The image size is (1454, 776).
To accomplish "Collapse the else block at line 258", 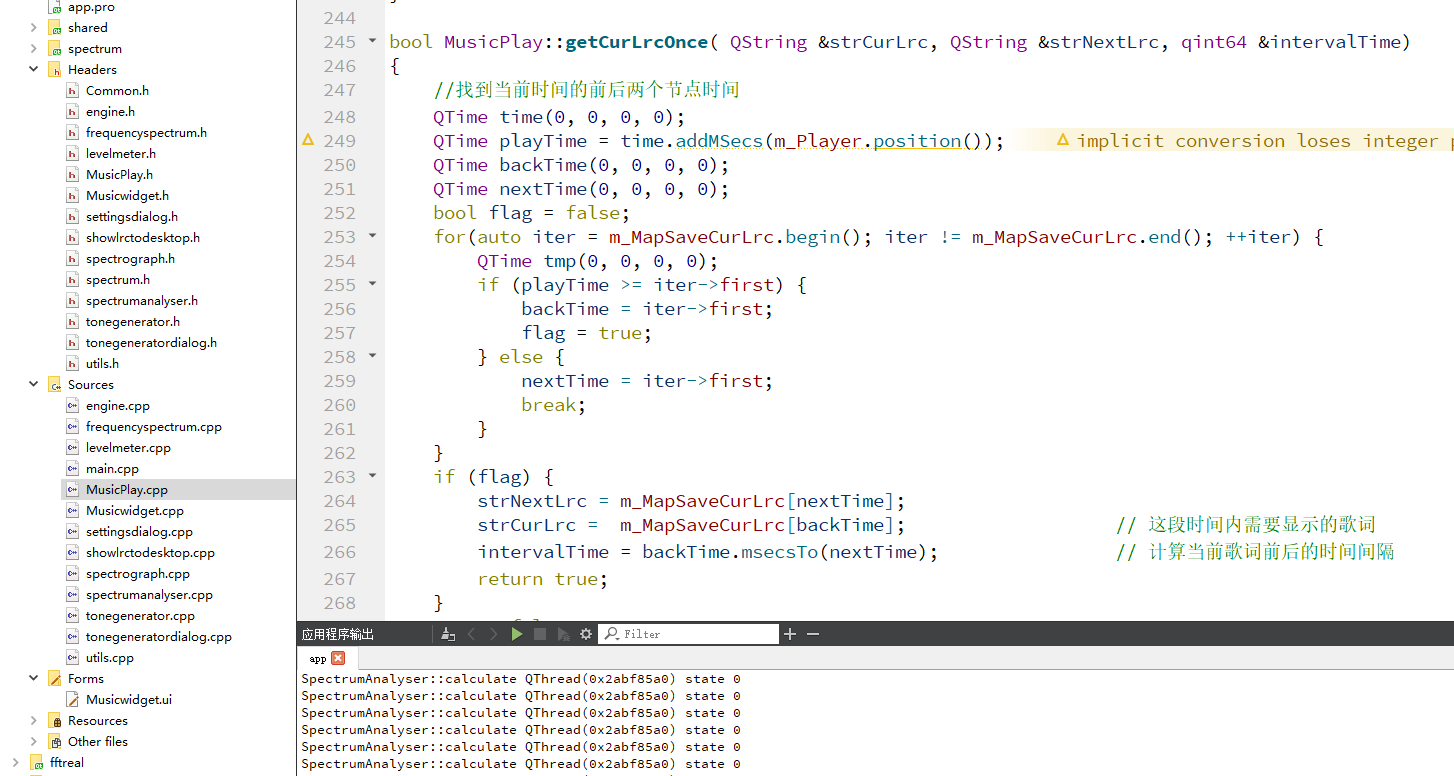I will (373, 356).
